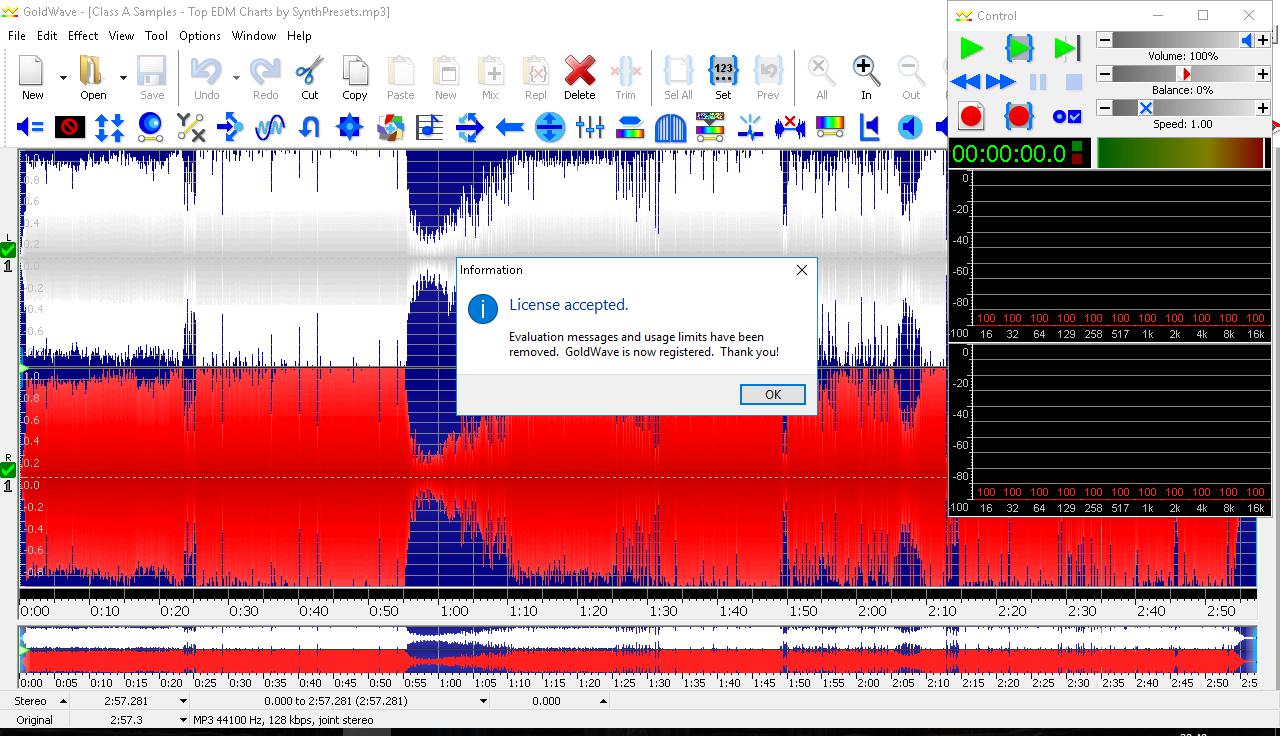Click the Sel All toolbar icon

678,72
